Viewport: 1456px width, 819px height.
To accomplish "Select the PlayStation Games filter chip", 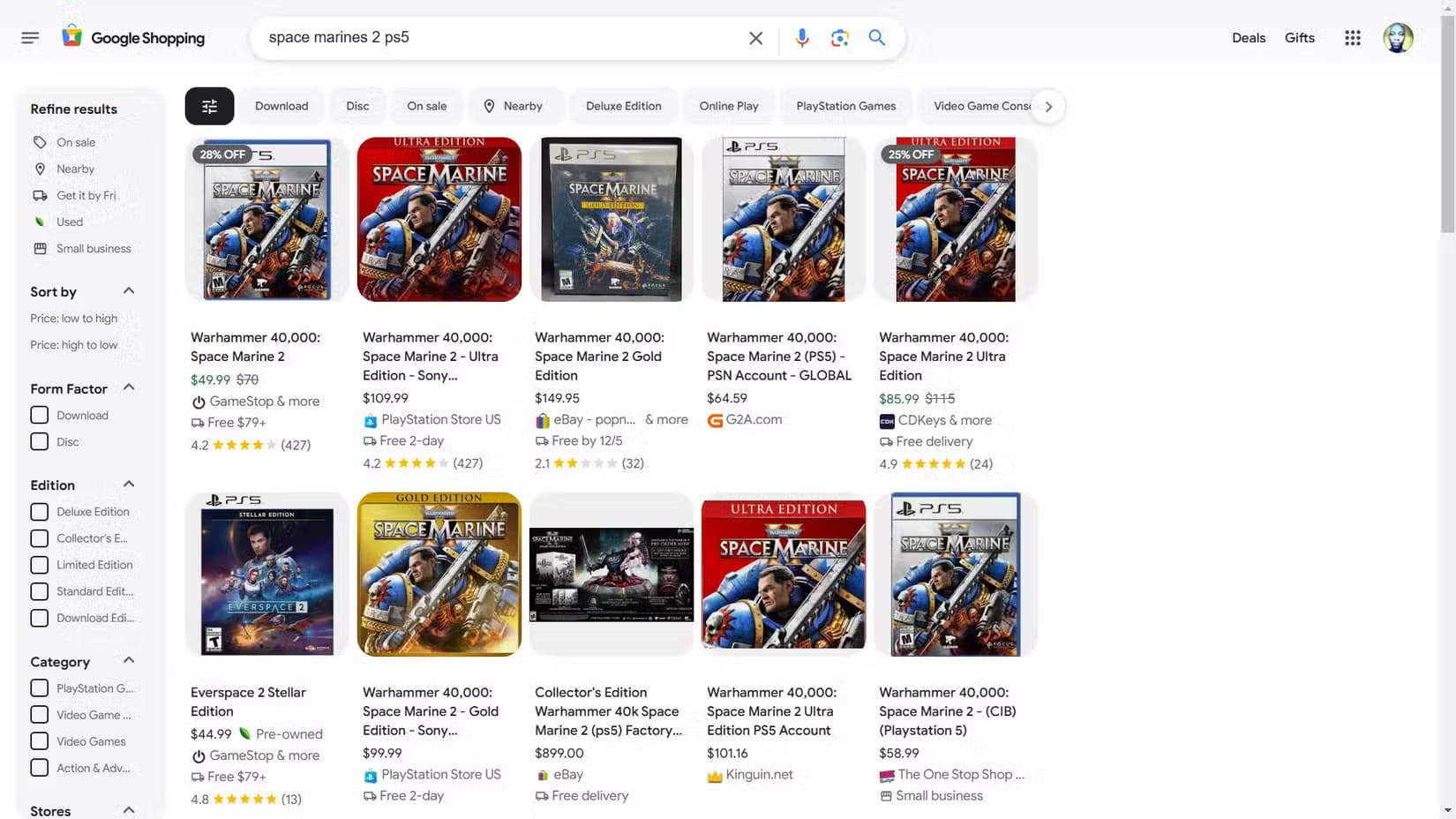I will tap(846, 106).
